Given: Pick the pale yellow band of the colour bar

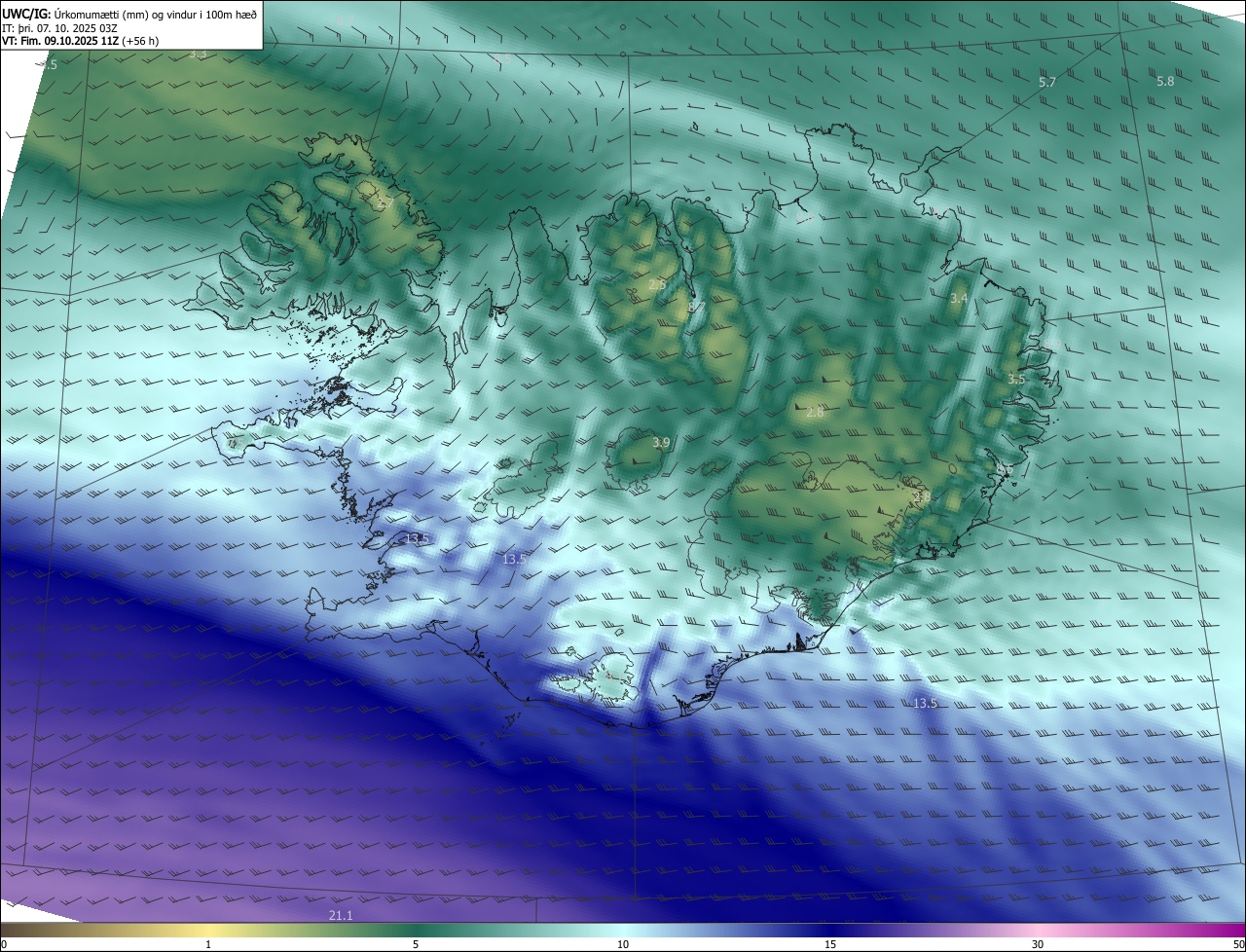Looking at the screenshot, I should click(208, 930).
